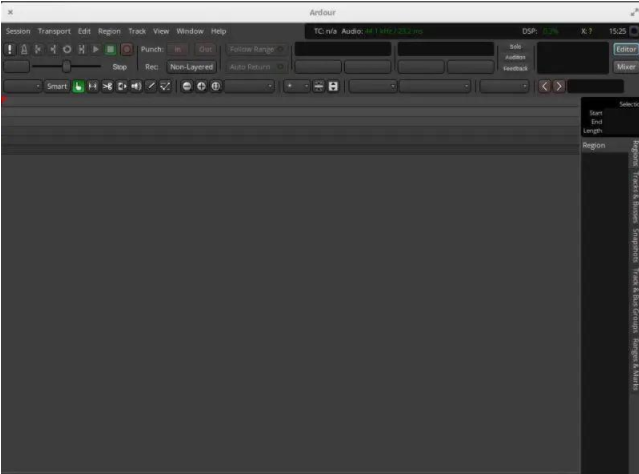Toggle Auto Return option
This screenshot has width=639, height=474.
tap(256, 67)
